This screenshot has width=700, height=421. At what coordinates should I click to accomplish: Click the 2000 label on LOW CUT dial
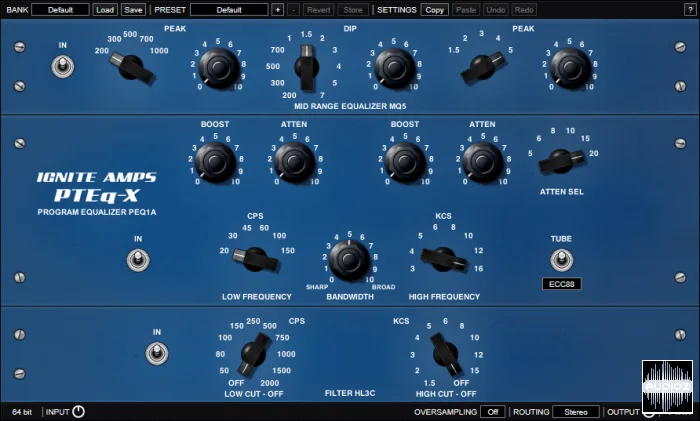tap(270, 383)
